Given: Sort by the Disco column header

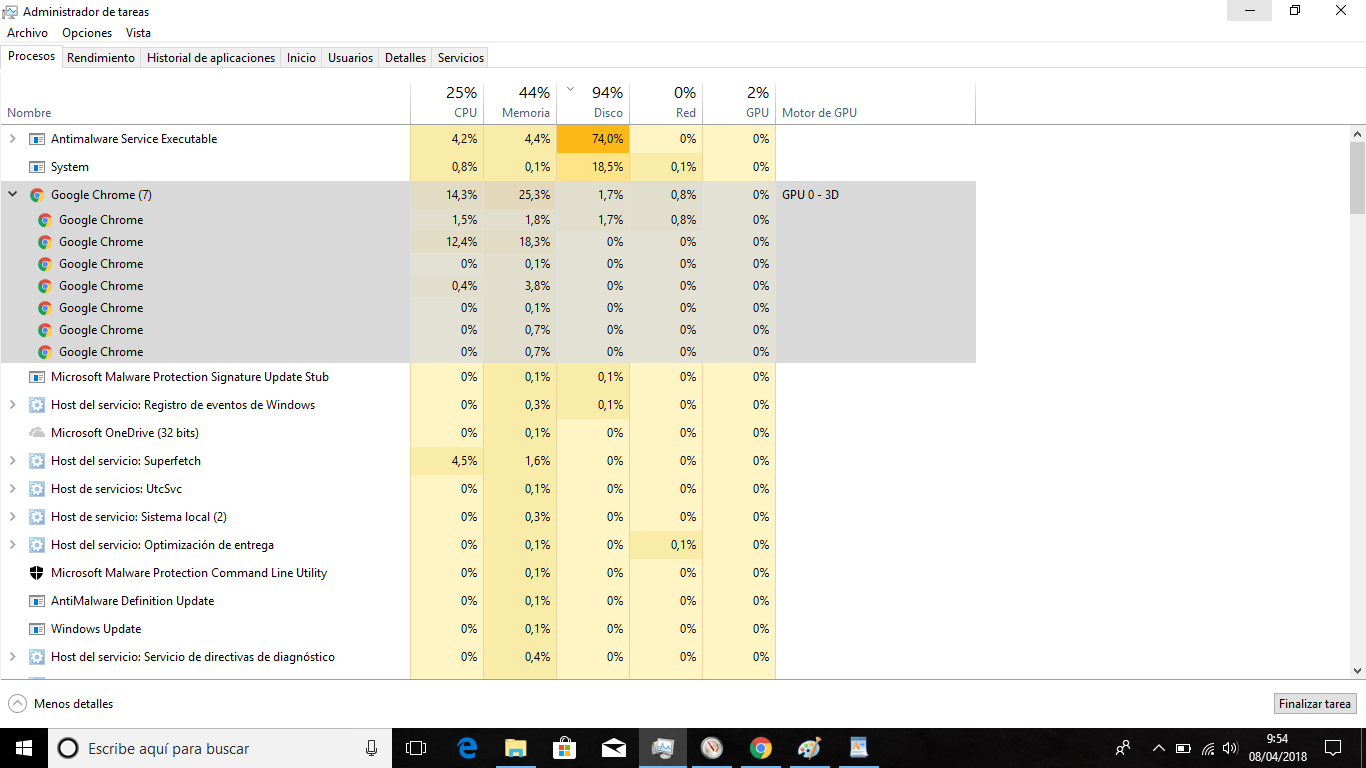Looking at the screenshot, I should click(593, 103).
